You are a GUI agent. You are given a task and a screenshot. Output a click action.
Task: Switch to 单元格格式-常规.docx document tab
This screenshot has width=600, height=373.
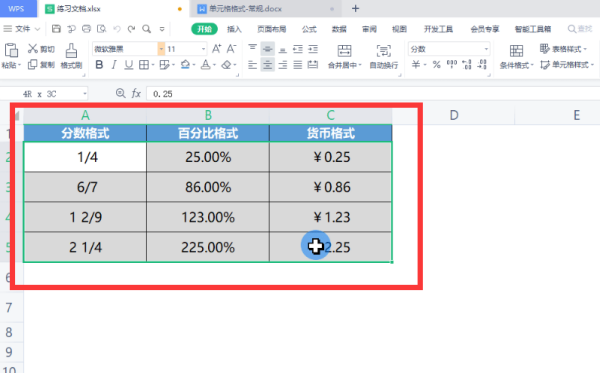pyautogui.click(x=265, y=8)
